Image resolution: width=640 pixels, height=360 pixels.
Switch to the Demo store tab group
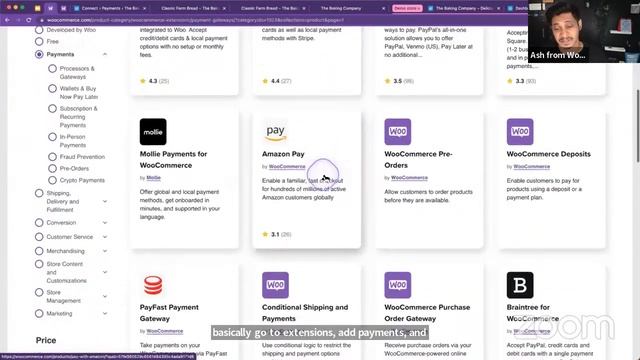point(407,8)
